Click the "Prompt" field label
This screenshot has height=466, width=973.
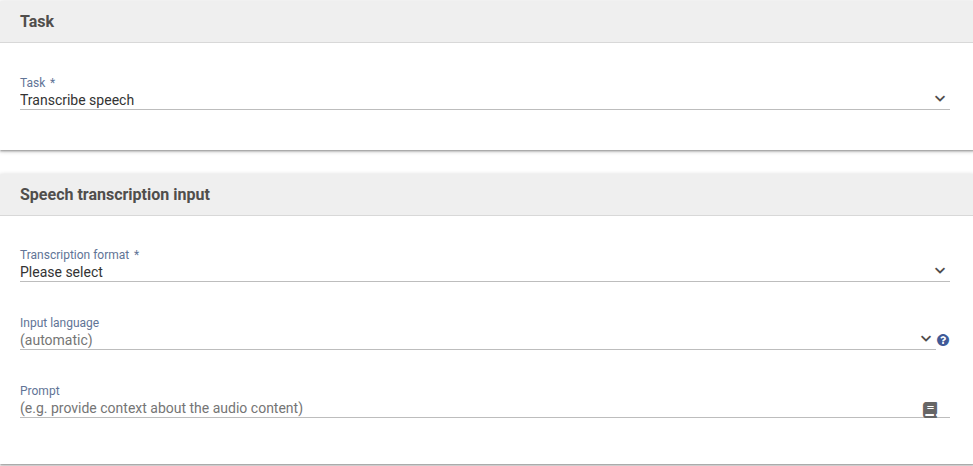(41, 391)
